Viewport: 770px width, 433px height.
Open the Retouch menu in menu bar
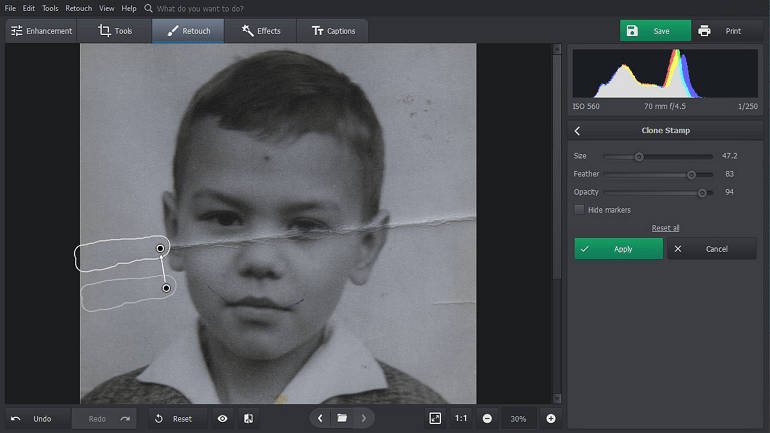click(79, 8)
